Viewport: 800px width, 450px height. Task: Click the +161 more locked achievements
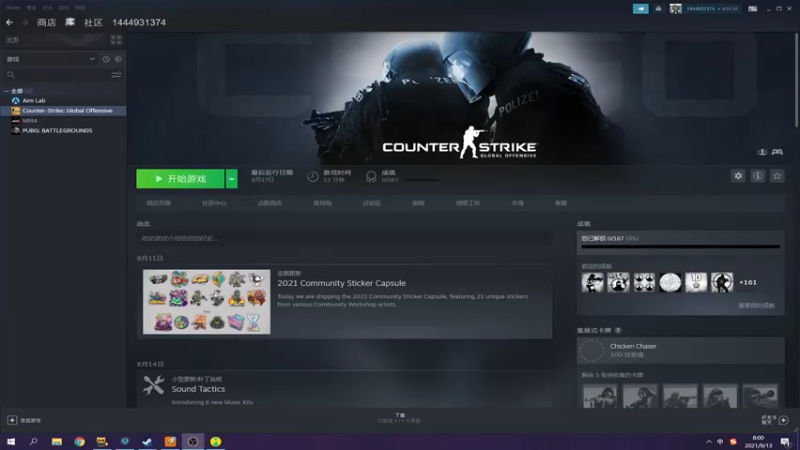[748, 283]
